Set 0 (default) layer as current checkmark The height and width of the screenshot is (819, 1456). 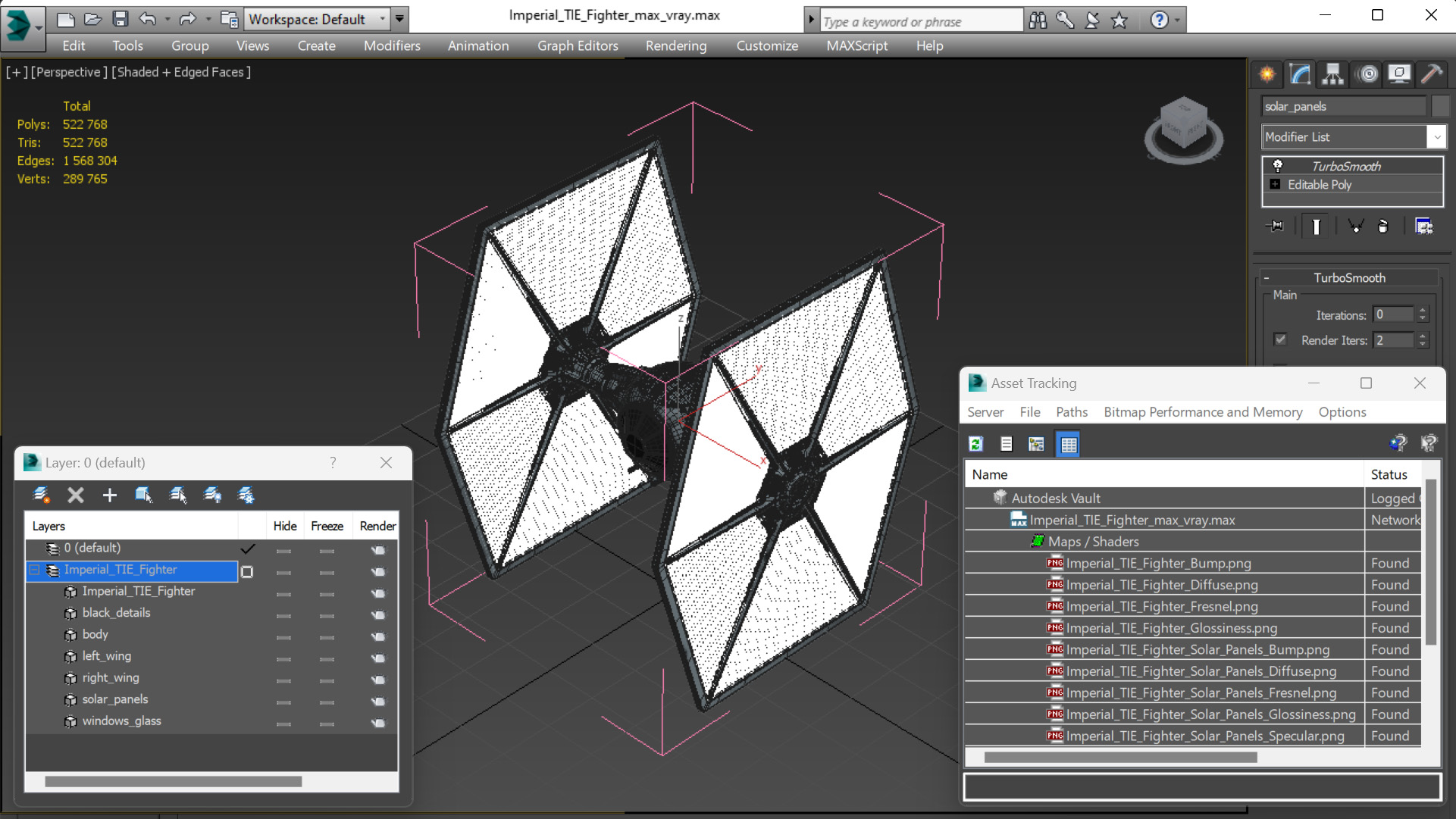tap(248, 548)
